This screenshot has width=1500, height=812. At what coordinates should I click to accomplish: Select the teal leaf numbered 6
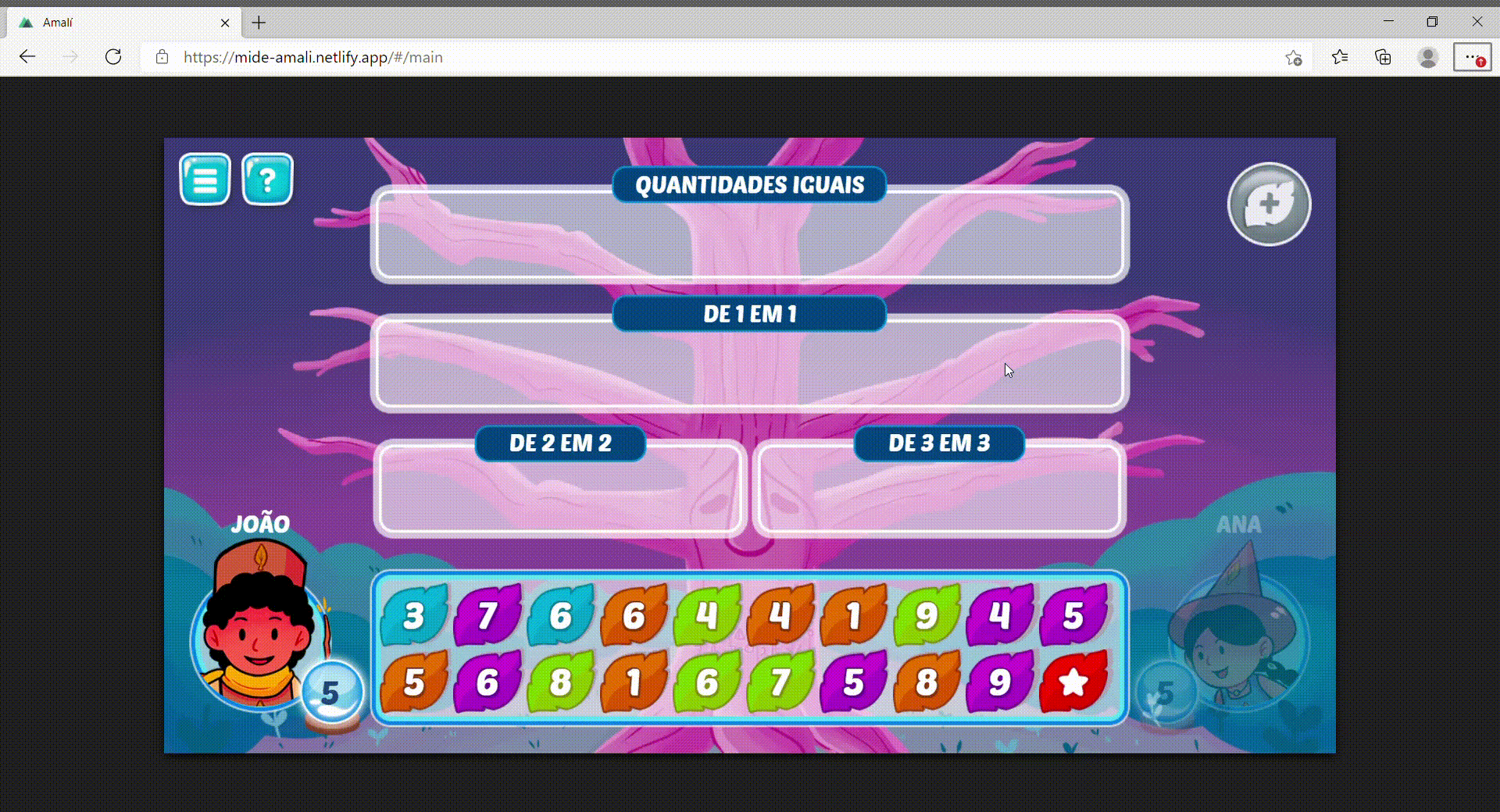tap(560, 616)
